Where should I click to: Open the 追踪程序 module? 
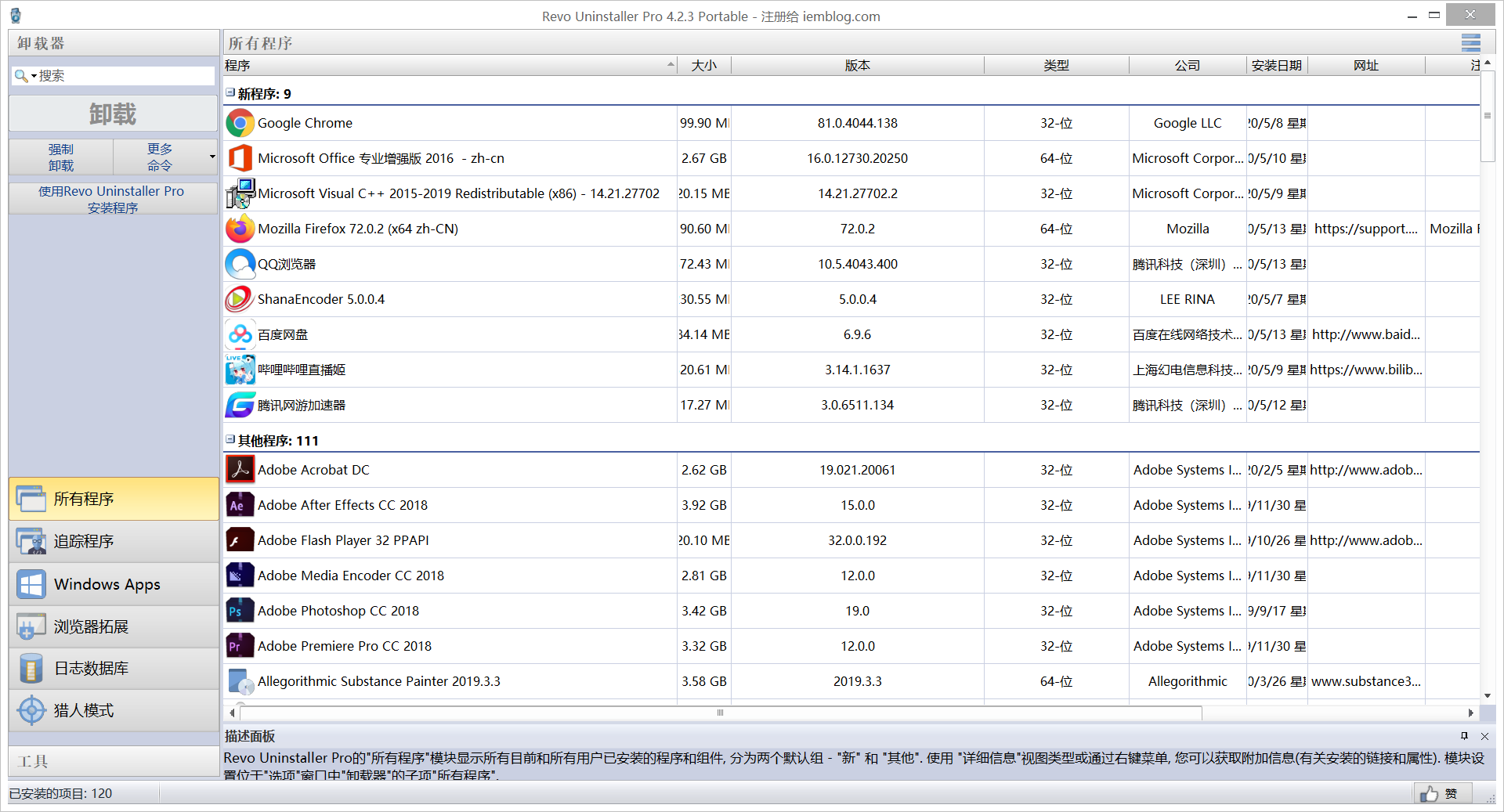[114, 541]
